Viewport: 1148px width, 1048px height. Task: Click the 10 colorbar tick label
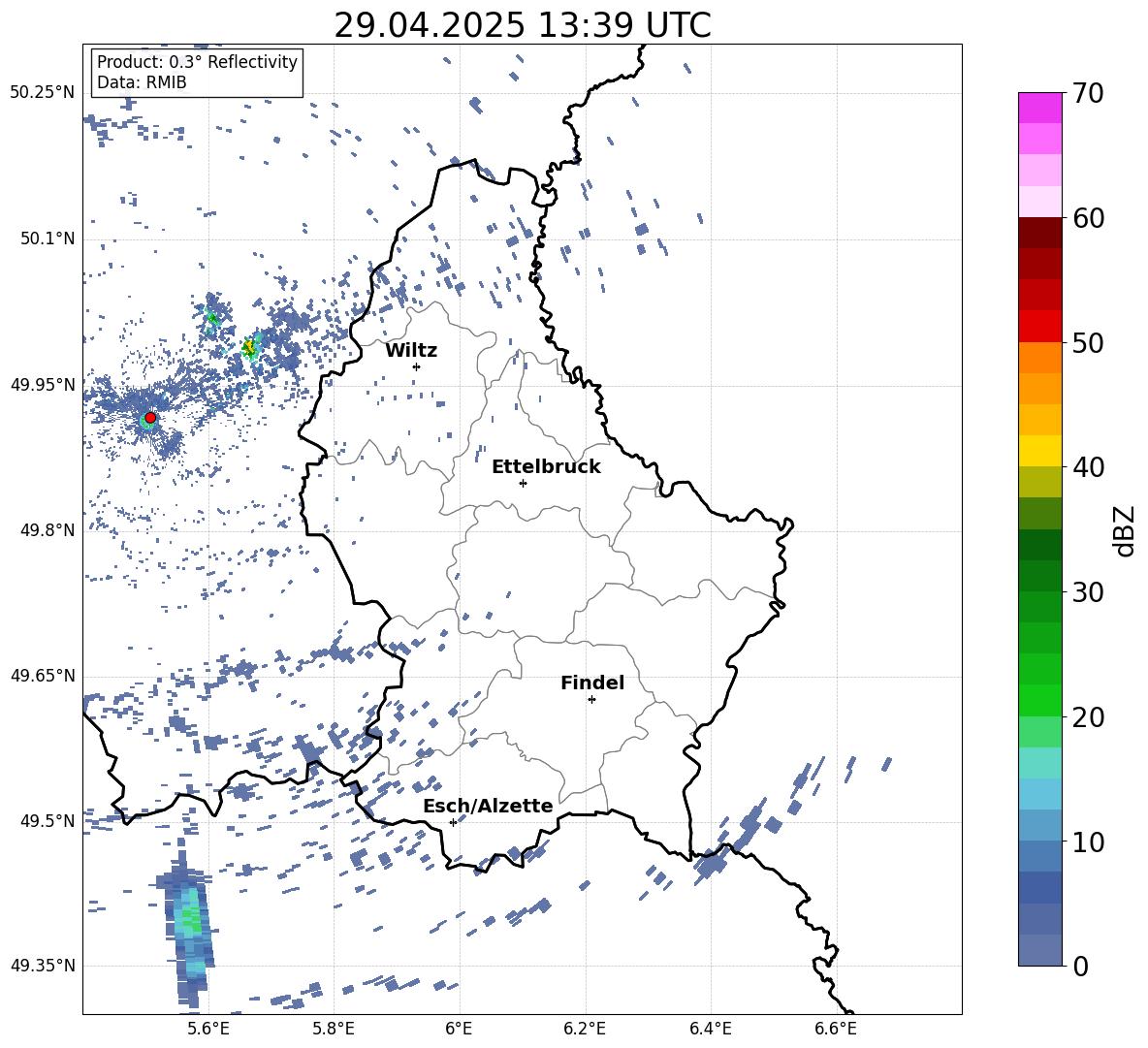(x=1088, y=842)
